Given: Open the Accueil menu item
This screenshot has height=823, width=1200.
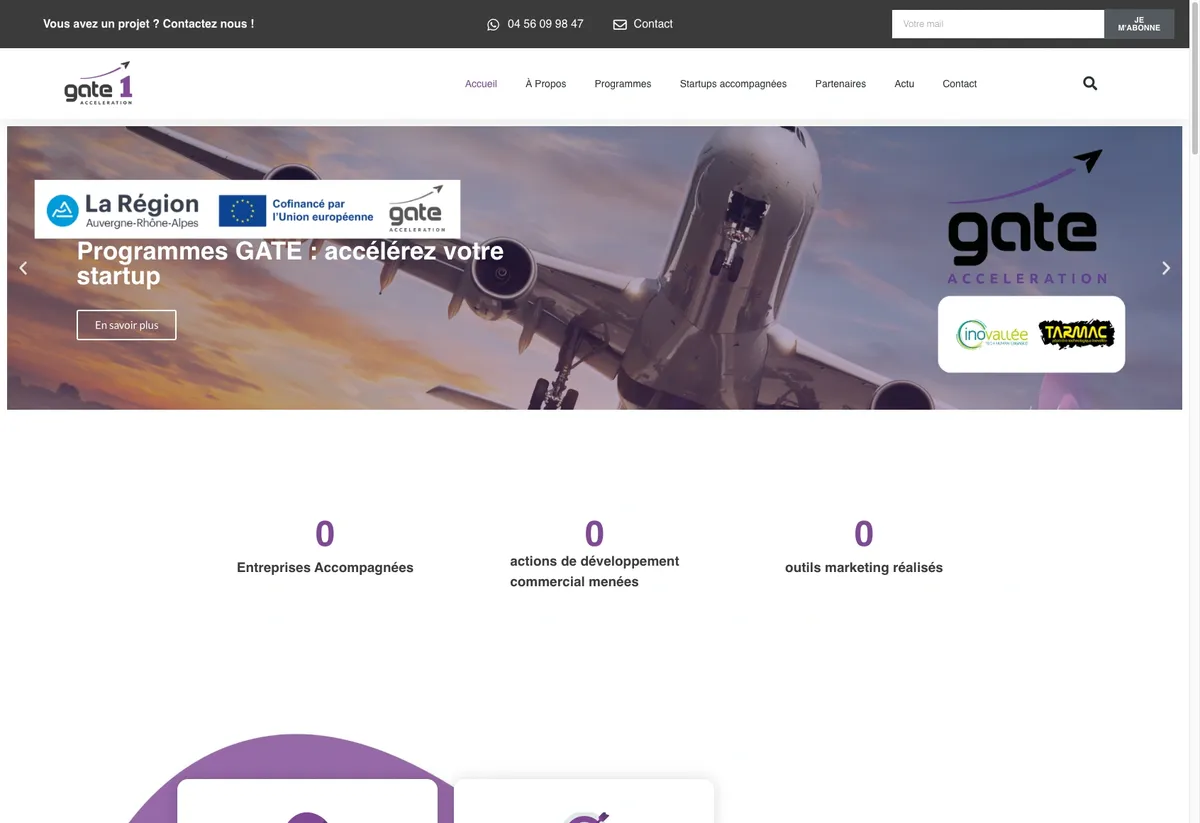Looking at the screenshot, I should pyautogui.click(x=481, y=84).
